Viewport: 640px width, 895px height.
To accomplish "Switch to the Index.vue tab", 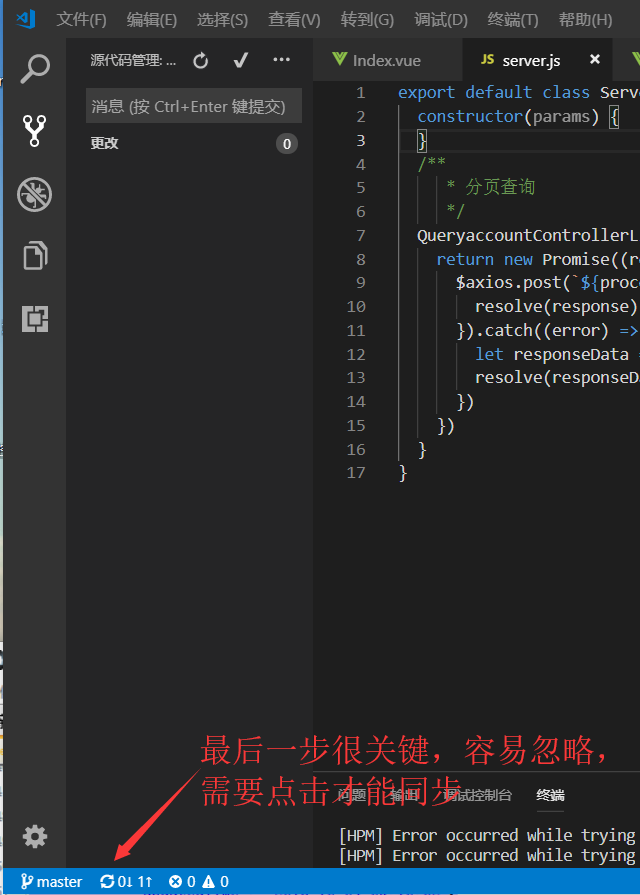I will [x=388, y=60].
